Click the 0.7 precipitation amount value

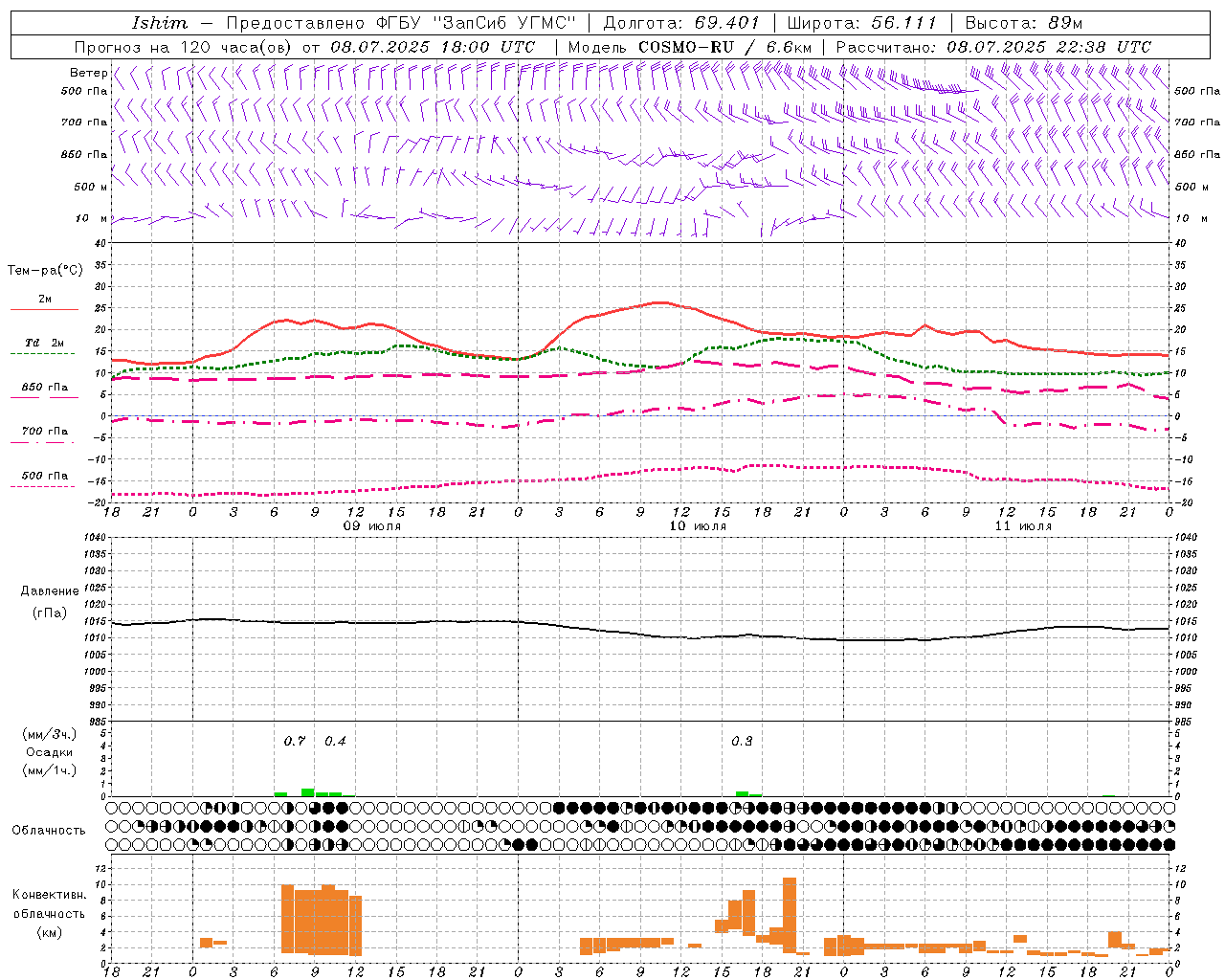[294, 741]
